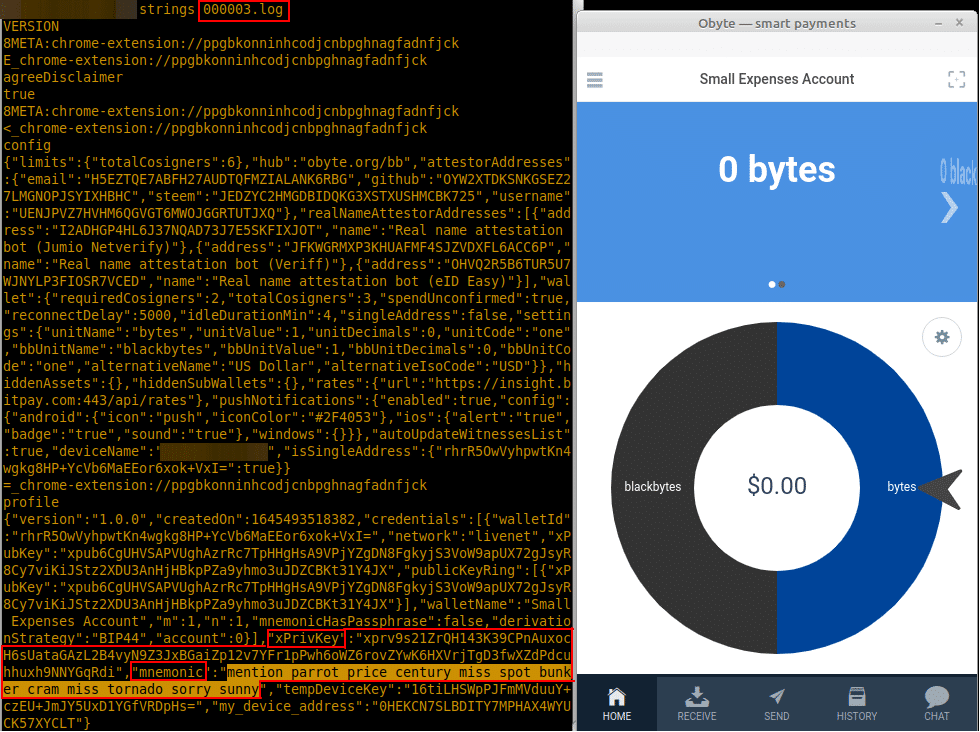The image size is (980, 732).
Task: Click the blackbytes chart segment
Action: point(653,487)
